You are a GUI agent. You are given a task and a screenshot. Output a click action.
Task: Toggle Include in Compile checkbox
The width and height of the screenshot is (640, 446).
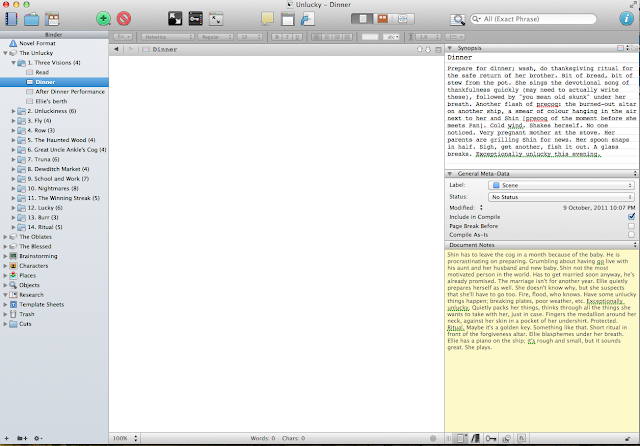click(631, 217)
